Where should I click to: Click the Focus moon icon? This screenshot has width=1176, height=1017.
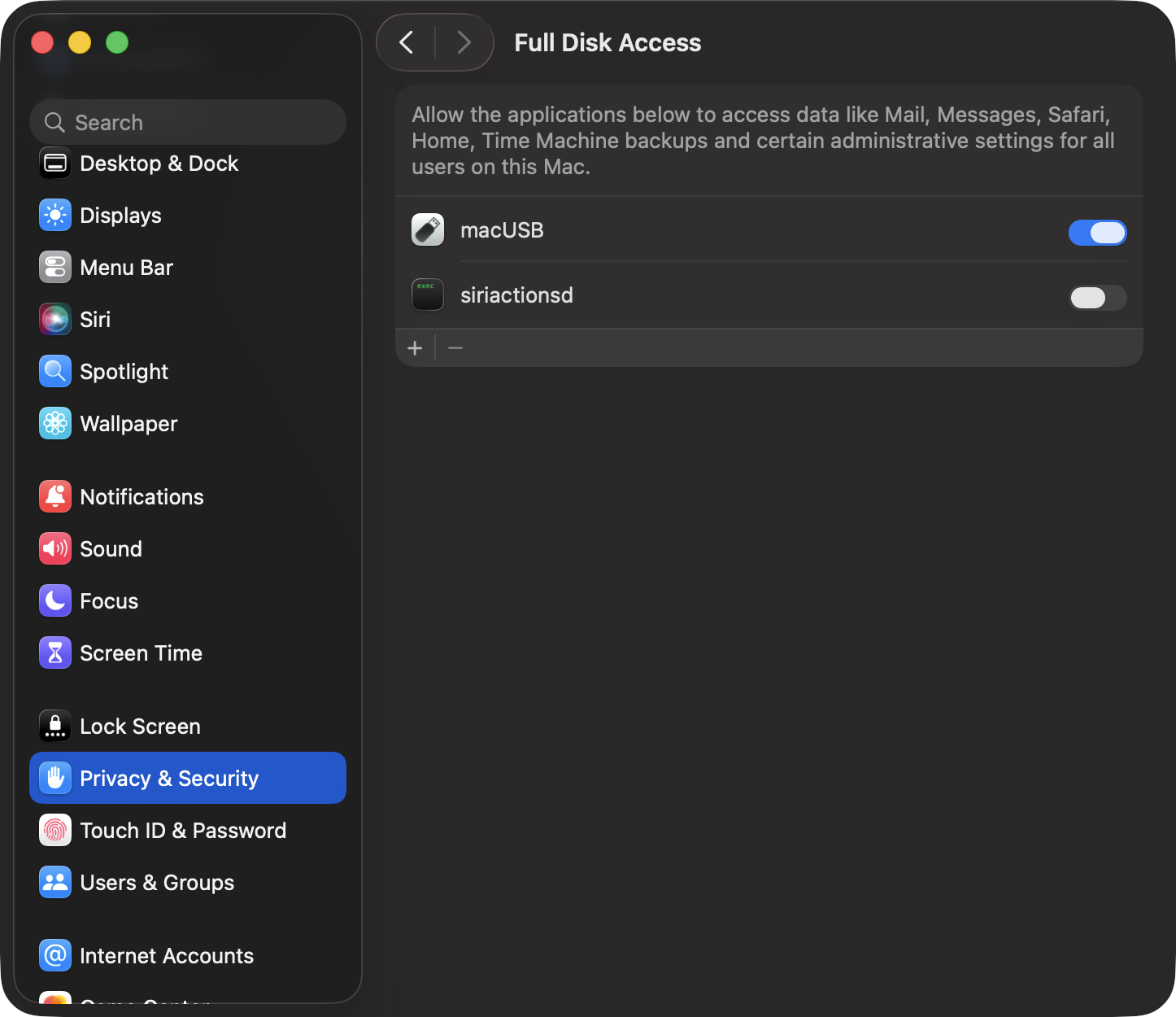click(55, 601)
